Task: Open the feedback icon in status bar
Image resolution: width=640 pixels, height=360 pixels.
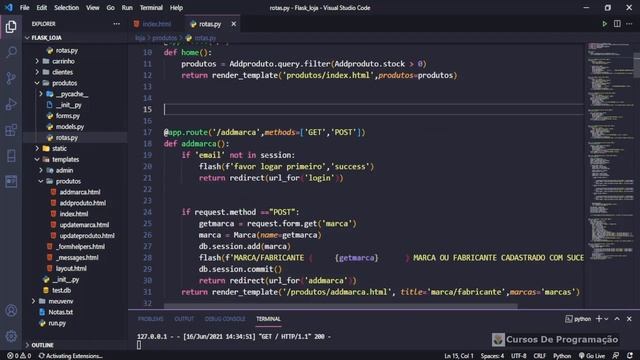Action: [616, 356]
